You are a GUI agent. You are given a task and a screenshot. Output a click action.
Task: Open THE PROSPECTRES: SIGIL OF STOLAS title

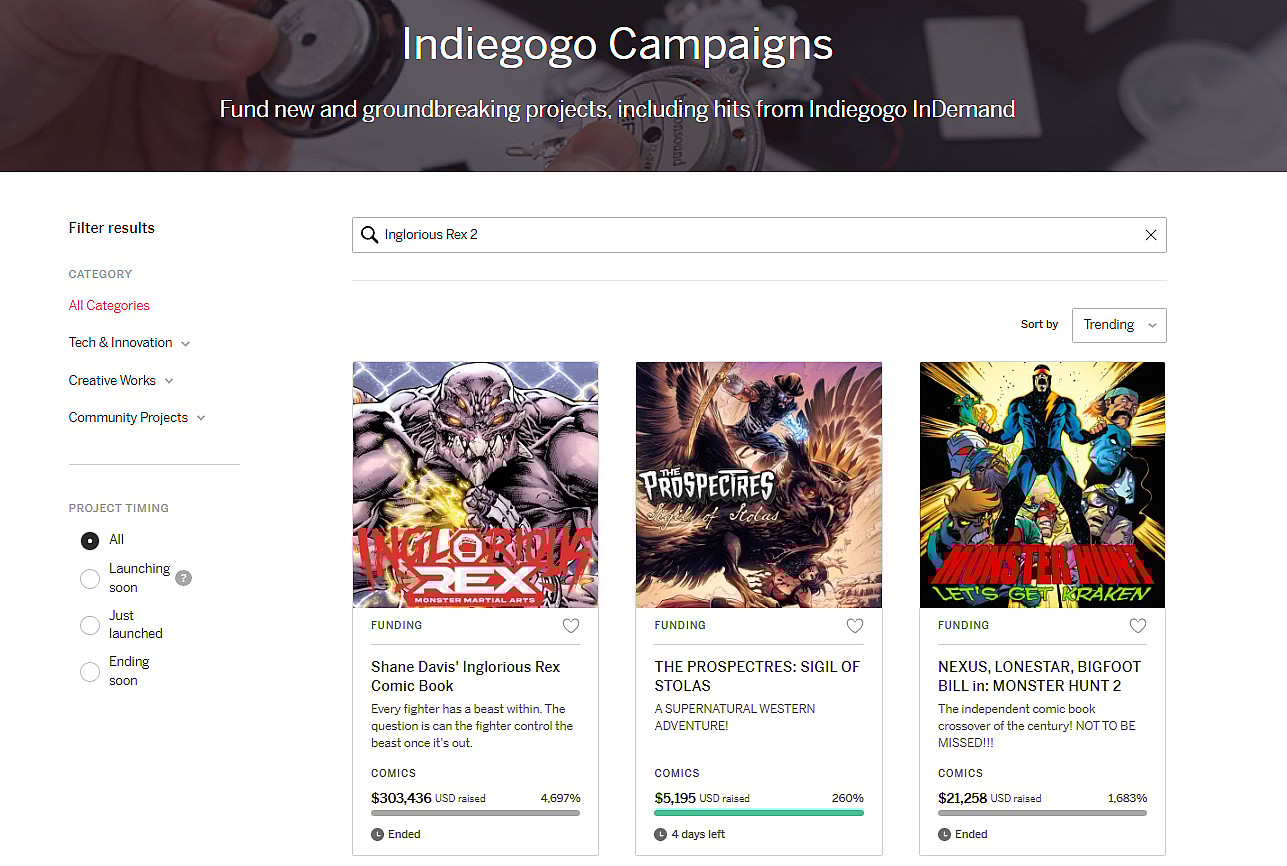pos(757,676)
